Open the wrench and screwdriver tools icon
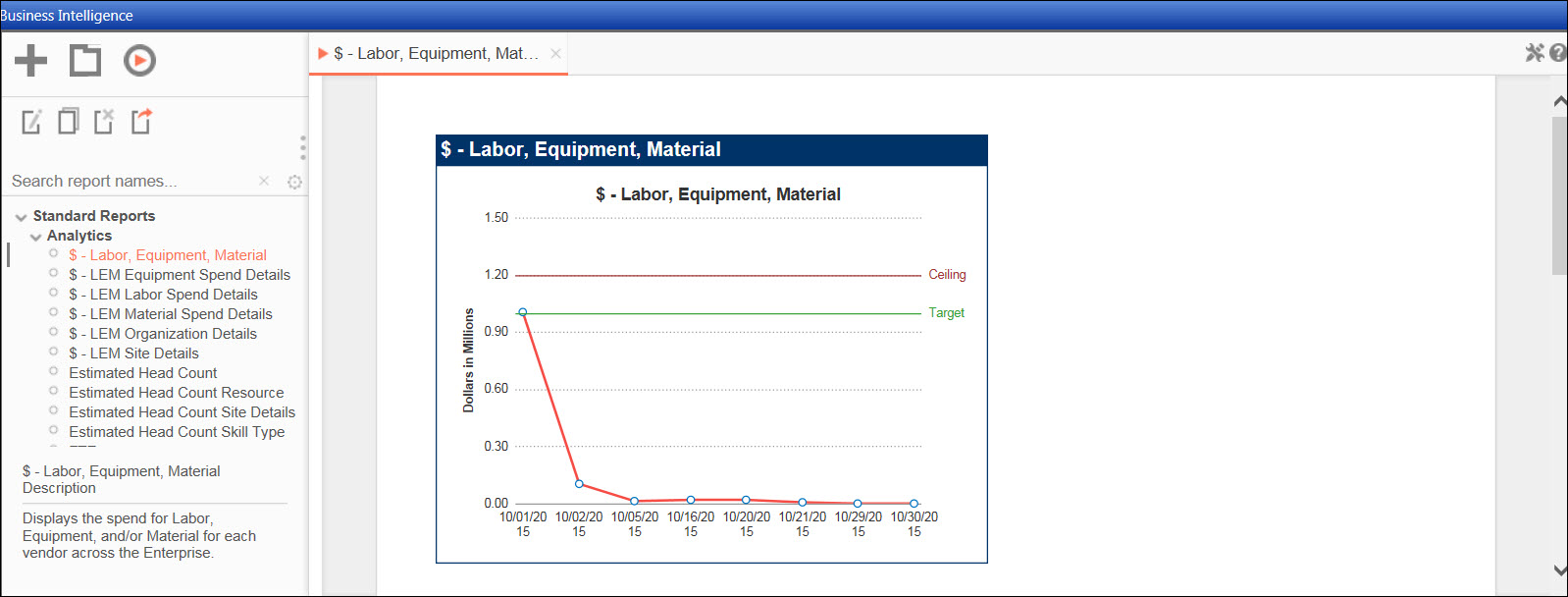 click(x=1535, y=53)
